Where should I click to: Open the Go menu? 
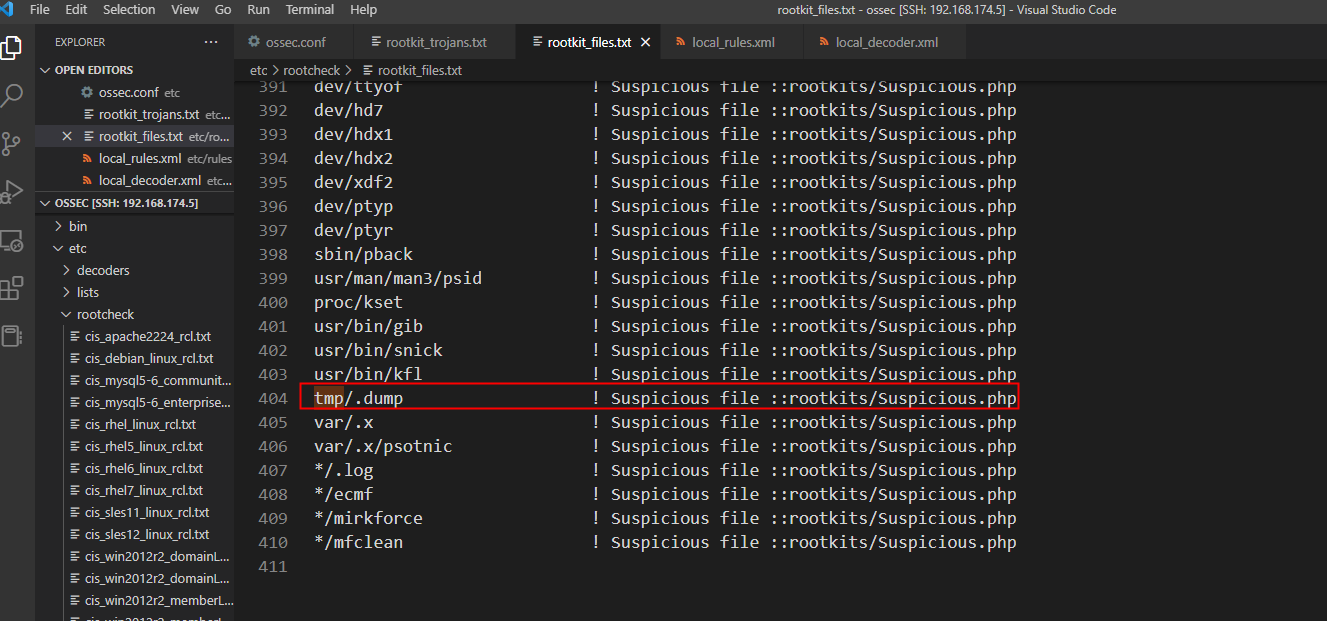pos(223,10)
